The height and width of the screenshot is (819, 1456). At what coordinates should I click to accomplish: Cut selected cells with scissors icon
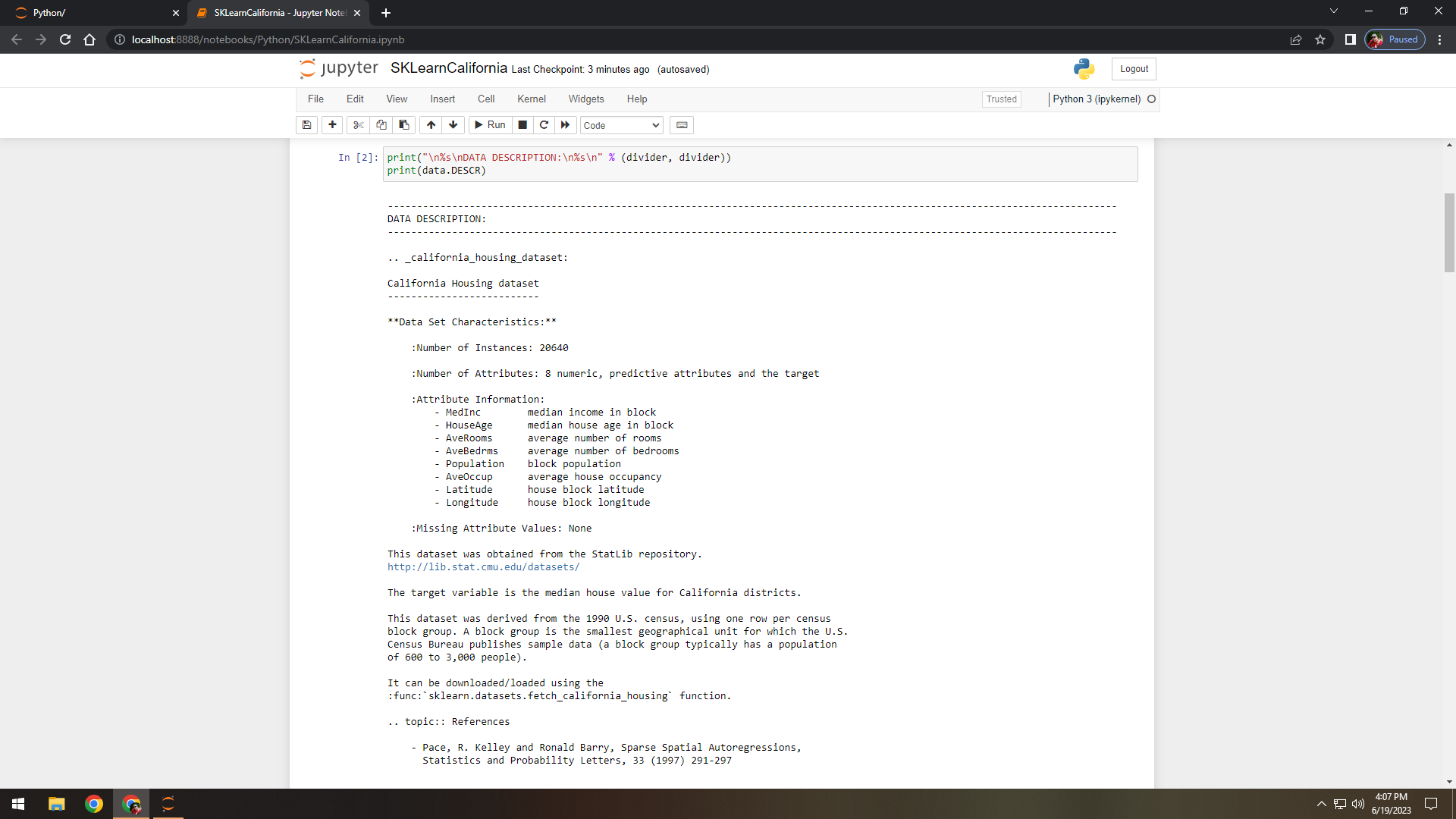[x=359, y=125]
